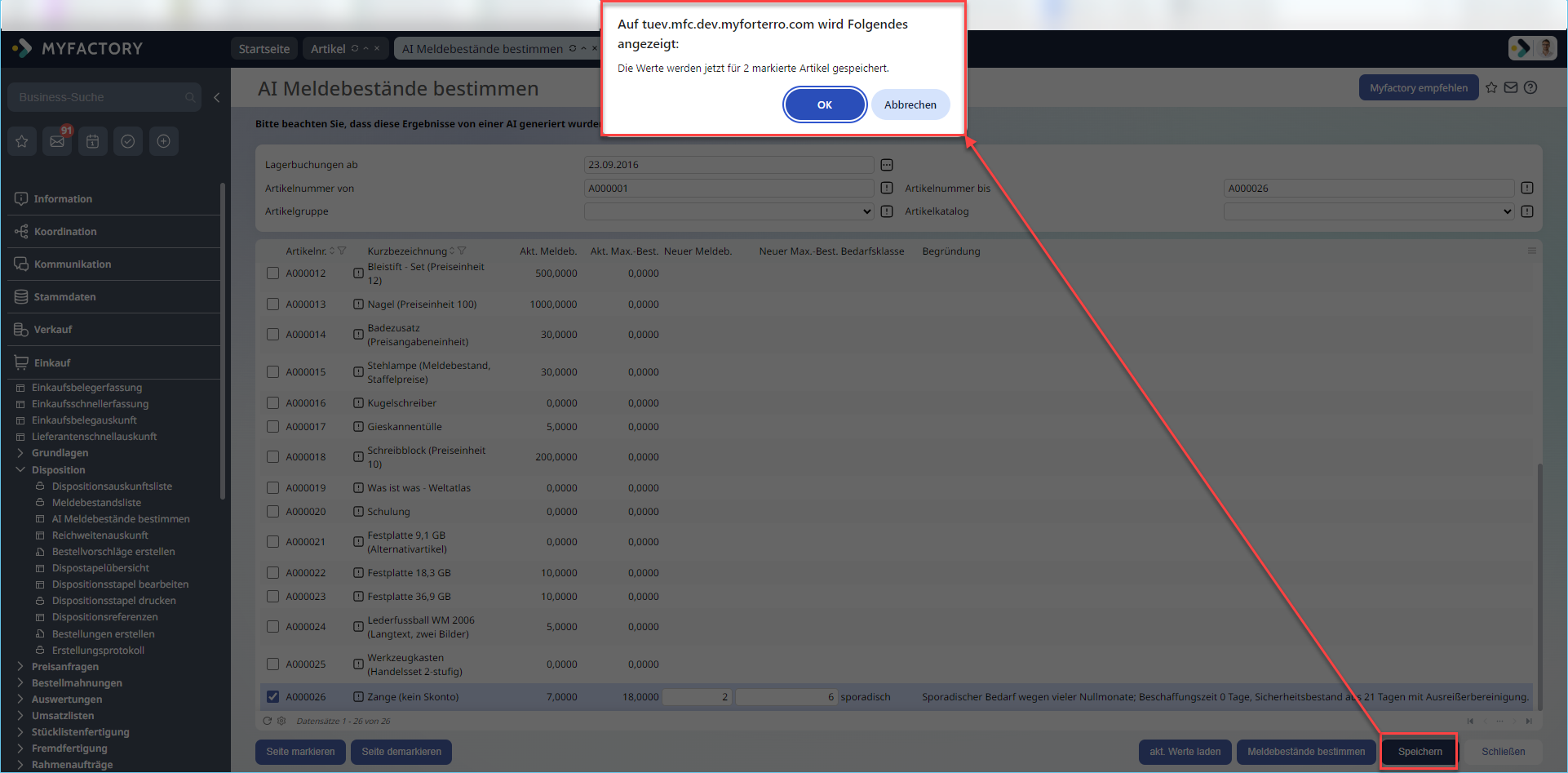Open the Artikelkatalog dropdown
The height and width of the screenshot is (773, 1568).
[x=1369, y=211]
